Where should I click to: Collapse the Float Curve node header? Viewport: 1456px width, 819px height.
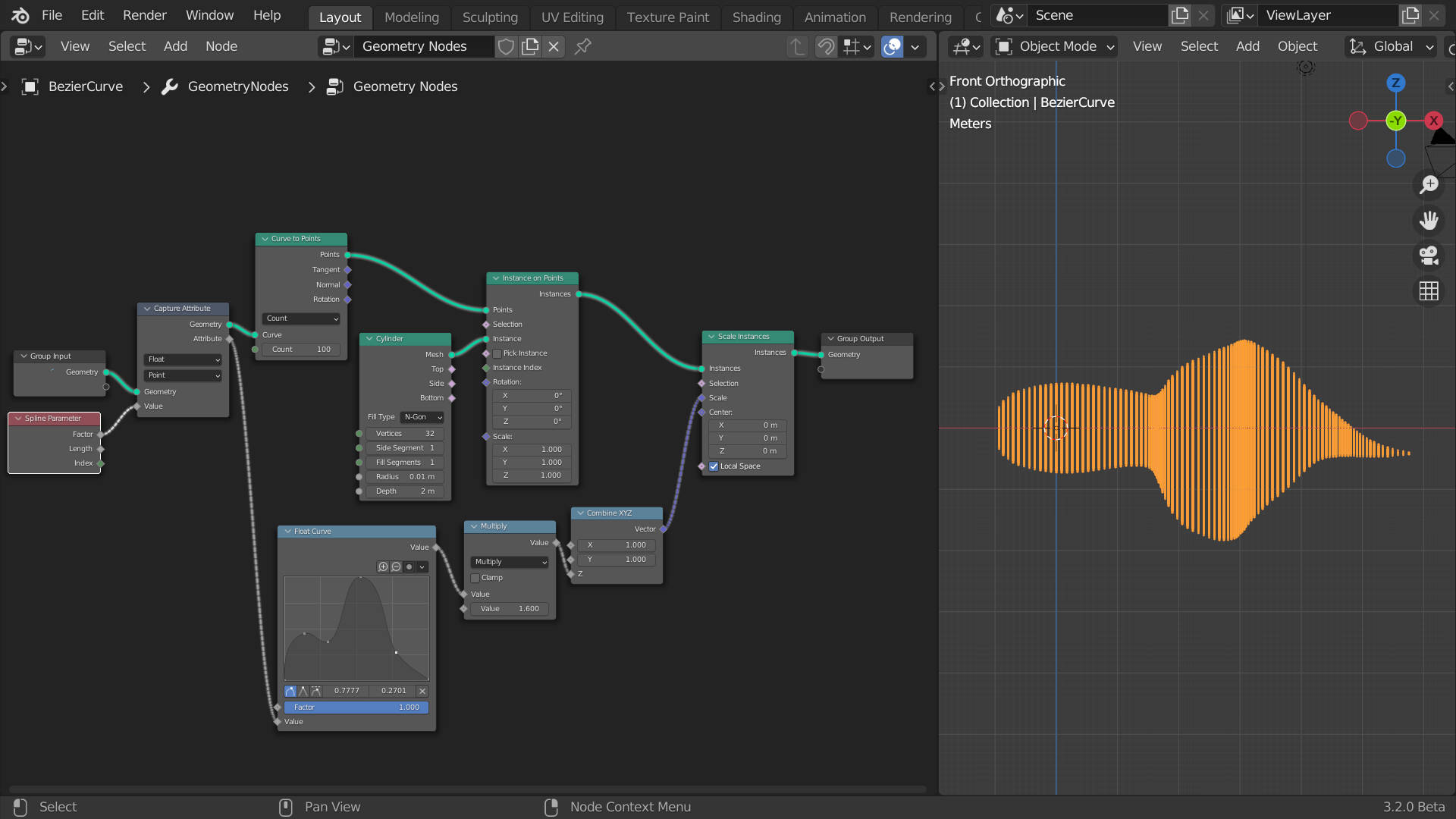pos(289,531)
